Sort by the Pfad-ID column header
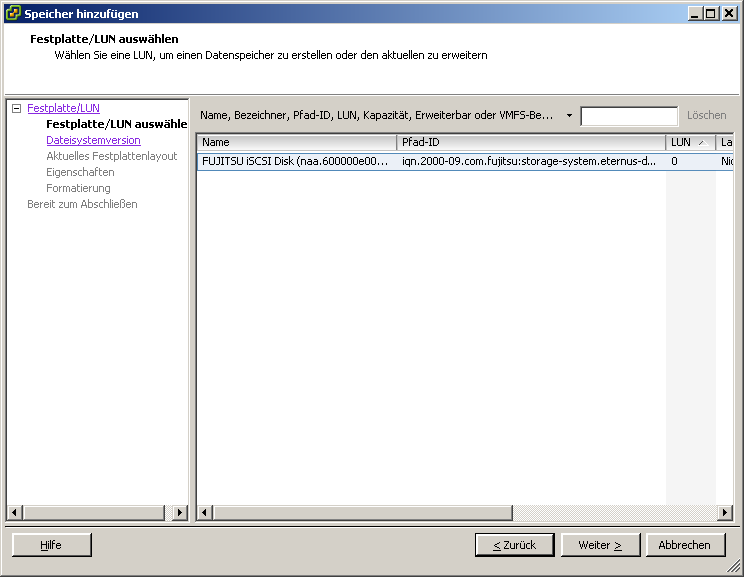The width and height of the screenshot is (744, 577). (x=530, y=142)
